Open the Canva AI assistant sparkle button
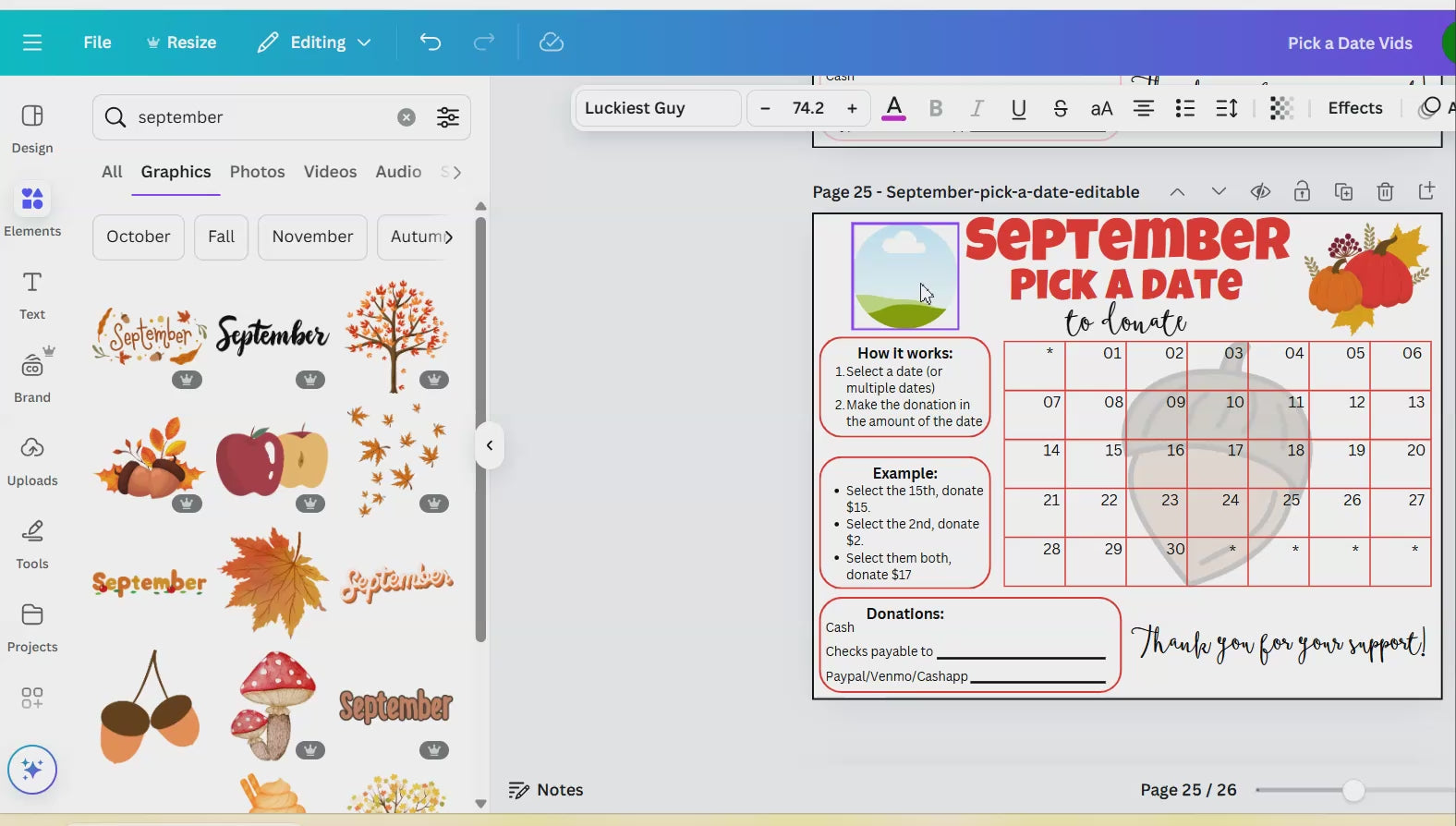This screenshot has height=826, width=1456. tap(32, 769)
